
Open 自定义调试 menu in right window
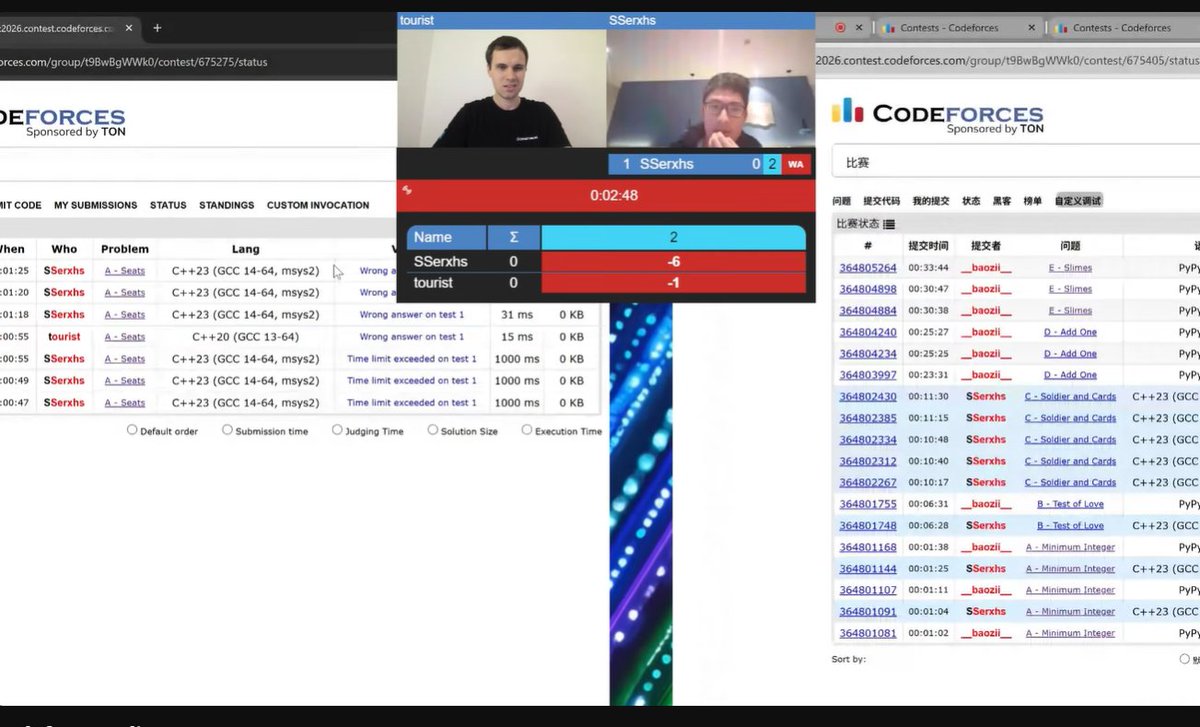coord(1078,201)
